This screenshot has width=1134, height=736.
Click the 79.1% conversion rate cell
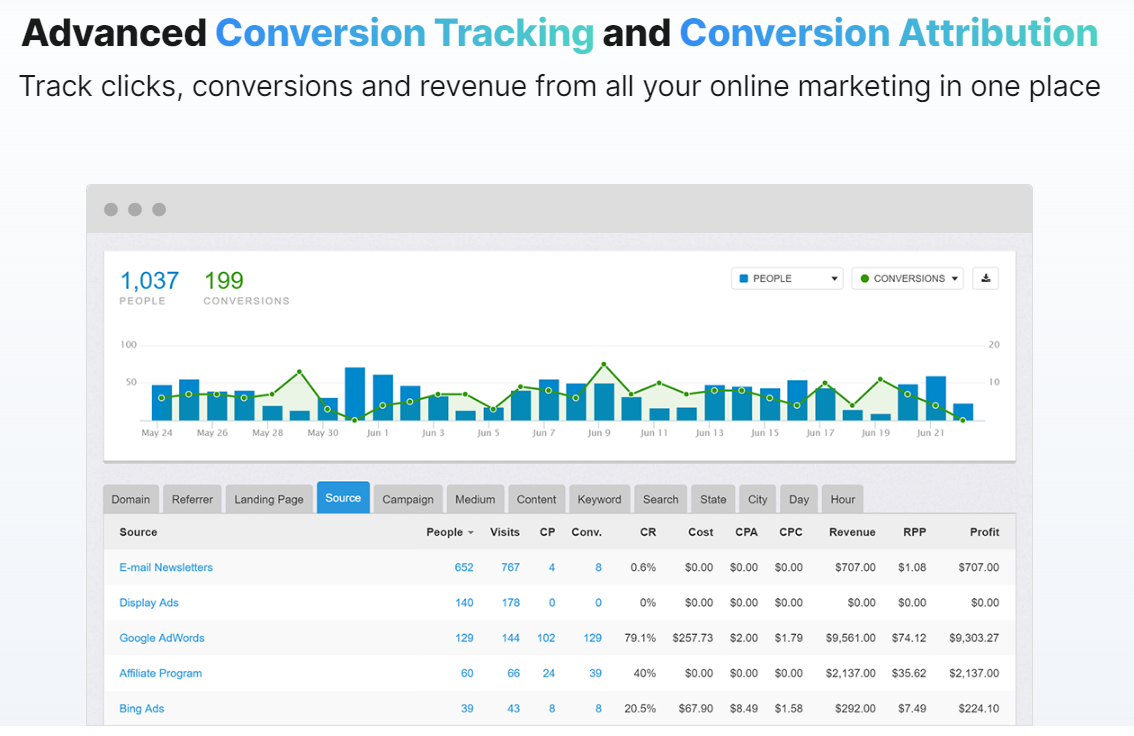point(640,638)
